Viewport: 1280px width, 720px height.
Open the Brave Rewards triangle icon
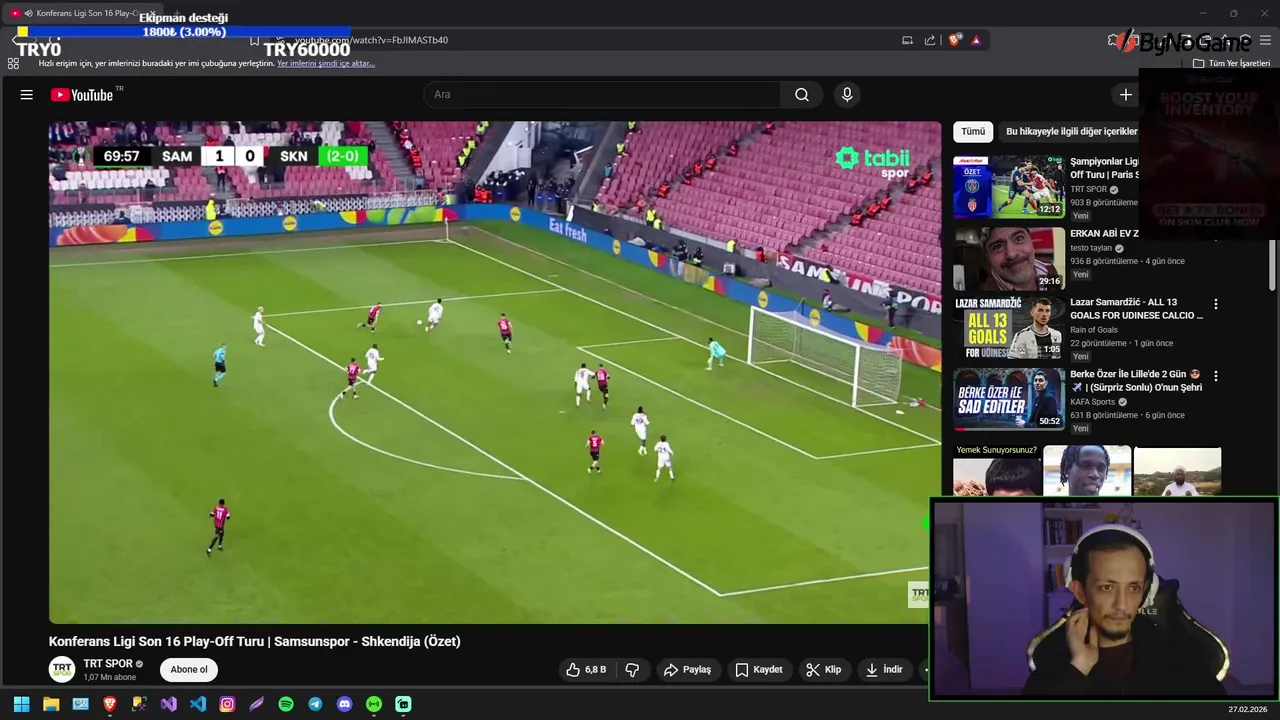click(976, 40)
